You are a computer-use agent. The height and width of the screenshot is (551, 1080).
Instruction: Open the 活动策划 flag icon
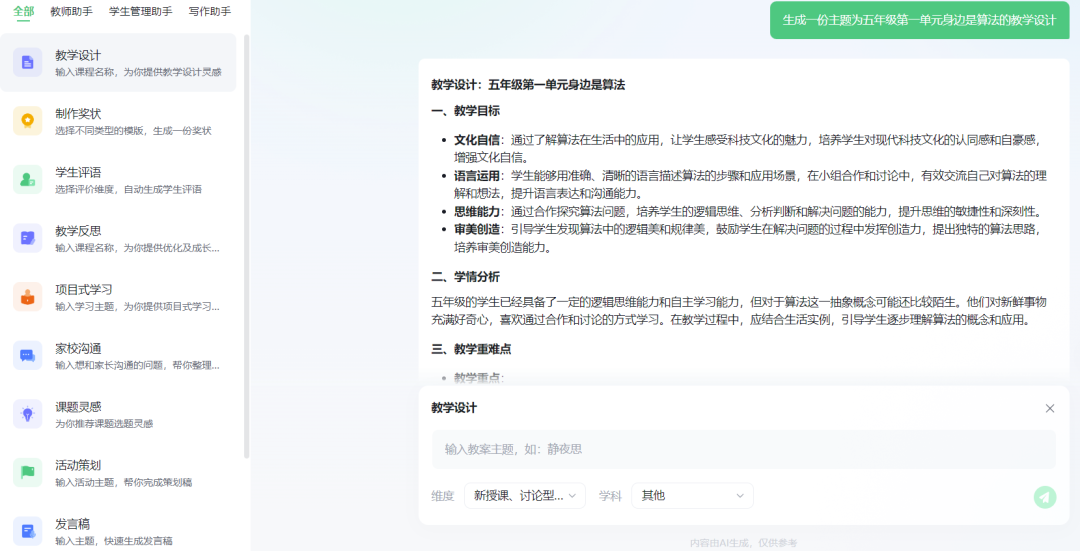(x=28, y=472)
